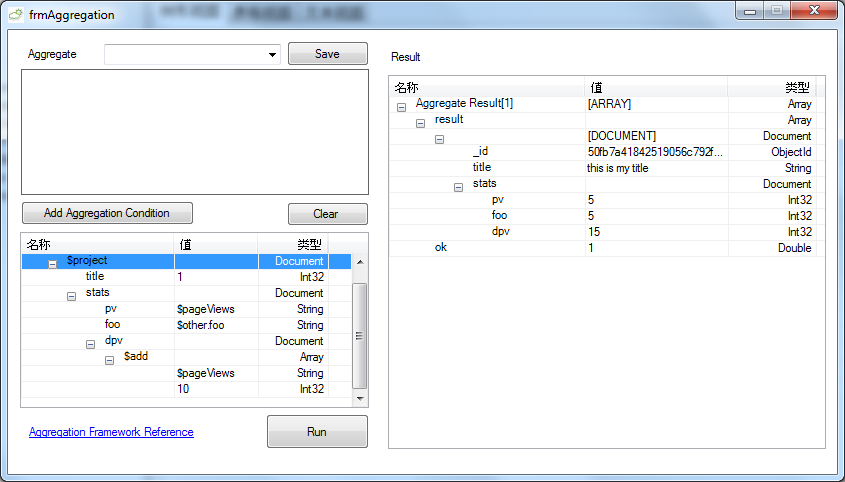Open the Aggregation Framework Reference link
The width and height of the screenshot is (845, 482).
click(111, 432)
